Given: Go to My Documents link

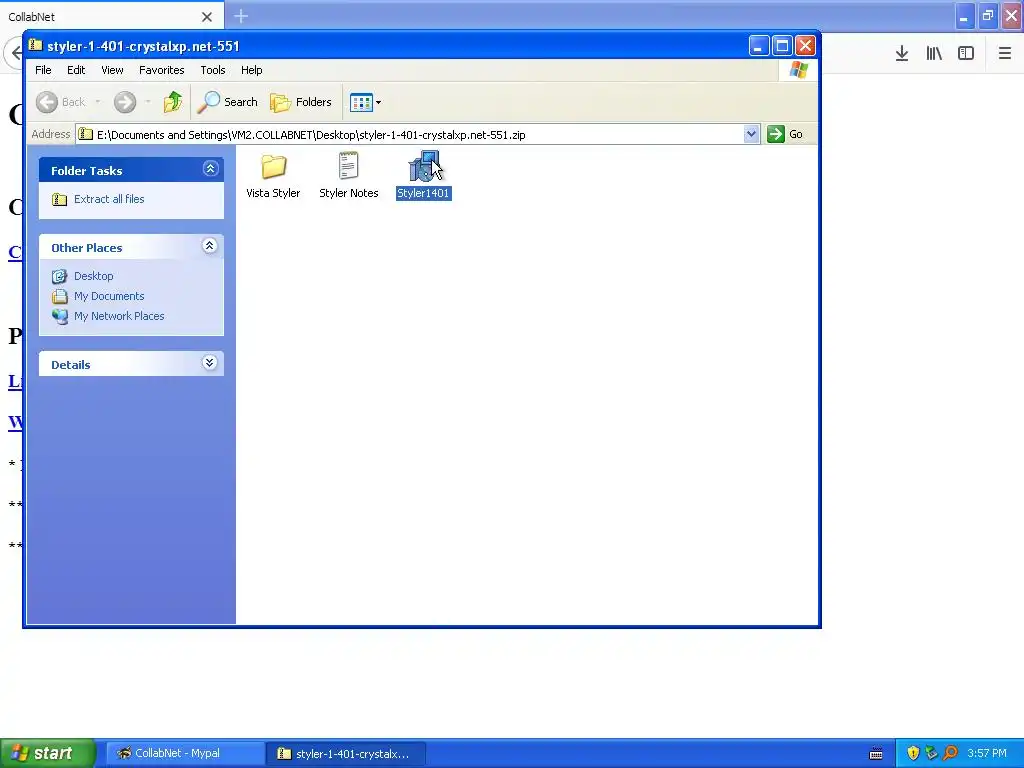Looking at the screenshot, I should [x=109, y=296].
